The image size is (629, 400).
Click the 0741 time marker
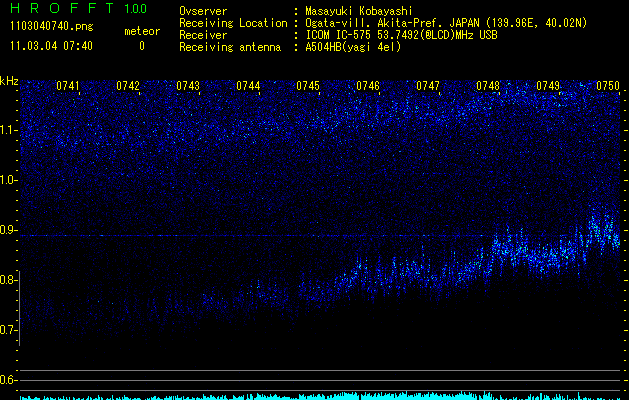click(68, 86)
